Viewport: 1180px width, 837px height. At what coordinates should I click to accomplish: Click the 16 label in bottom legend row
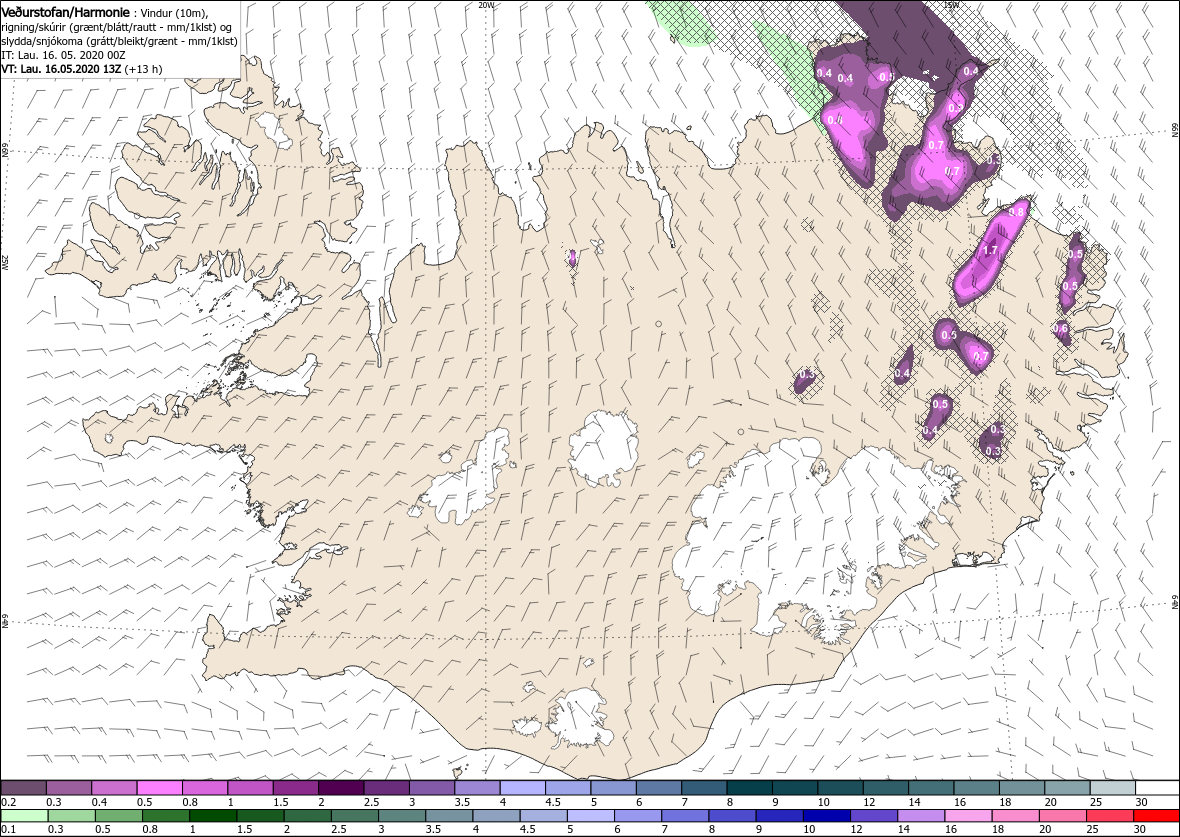pos(950,829)
